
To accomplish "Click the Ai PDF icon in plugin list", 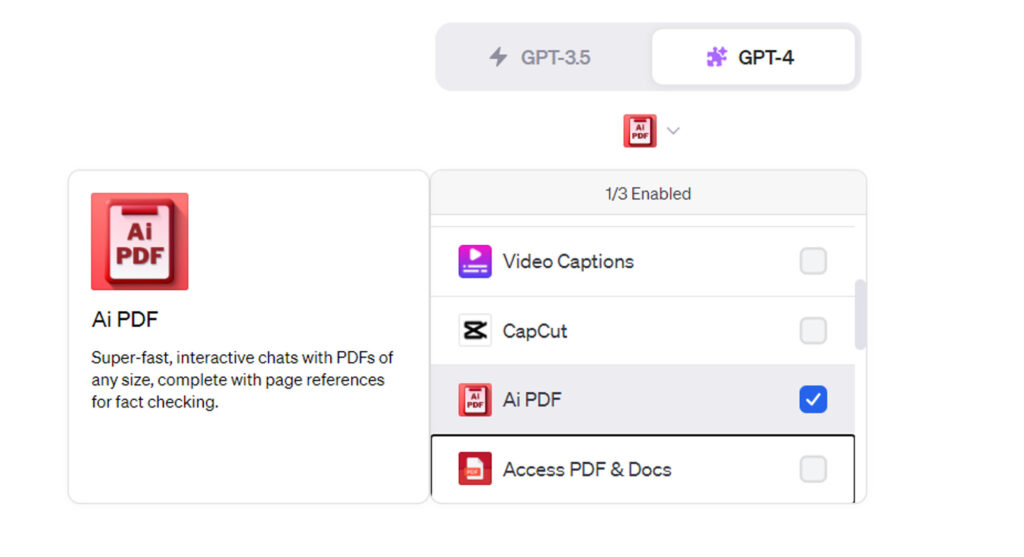I will pos(475,400).
